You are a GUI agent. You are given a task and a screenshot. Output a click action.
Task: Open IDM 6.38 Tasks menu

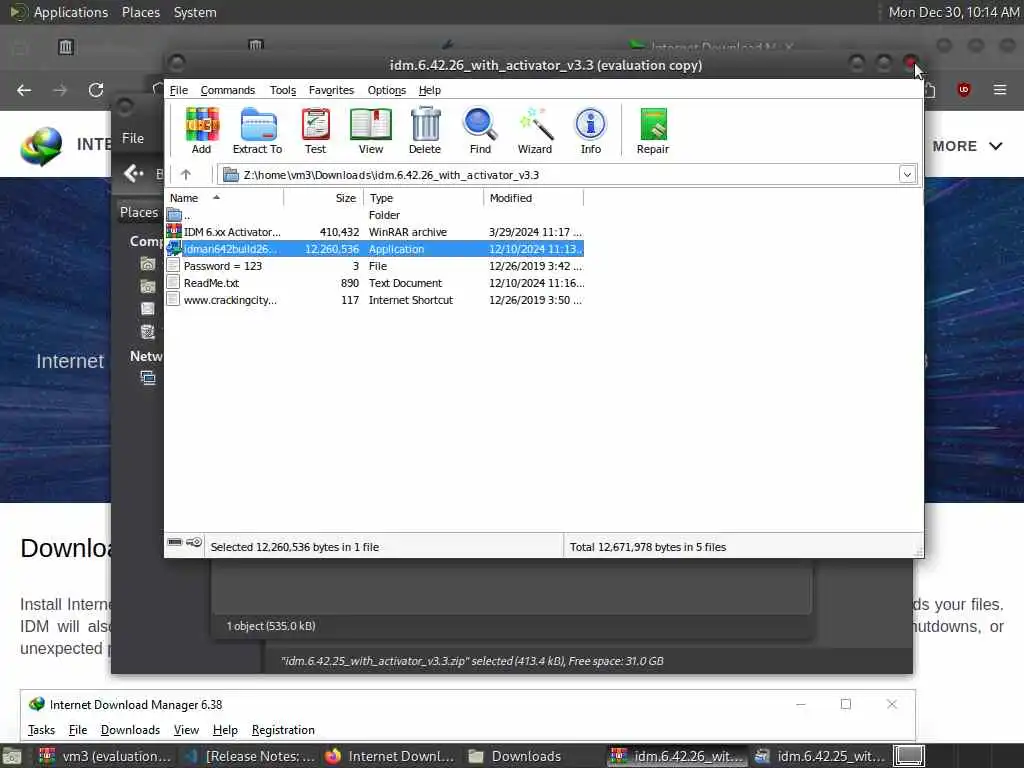41,730
